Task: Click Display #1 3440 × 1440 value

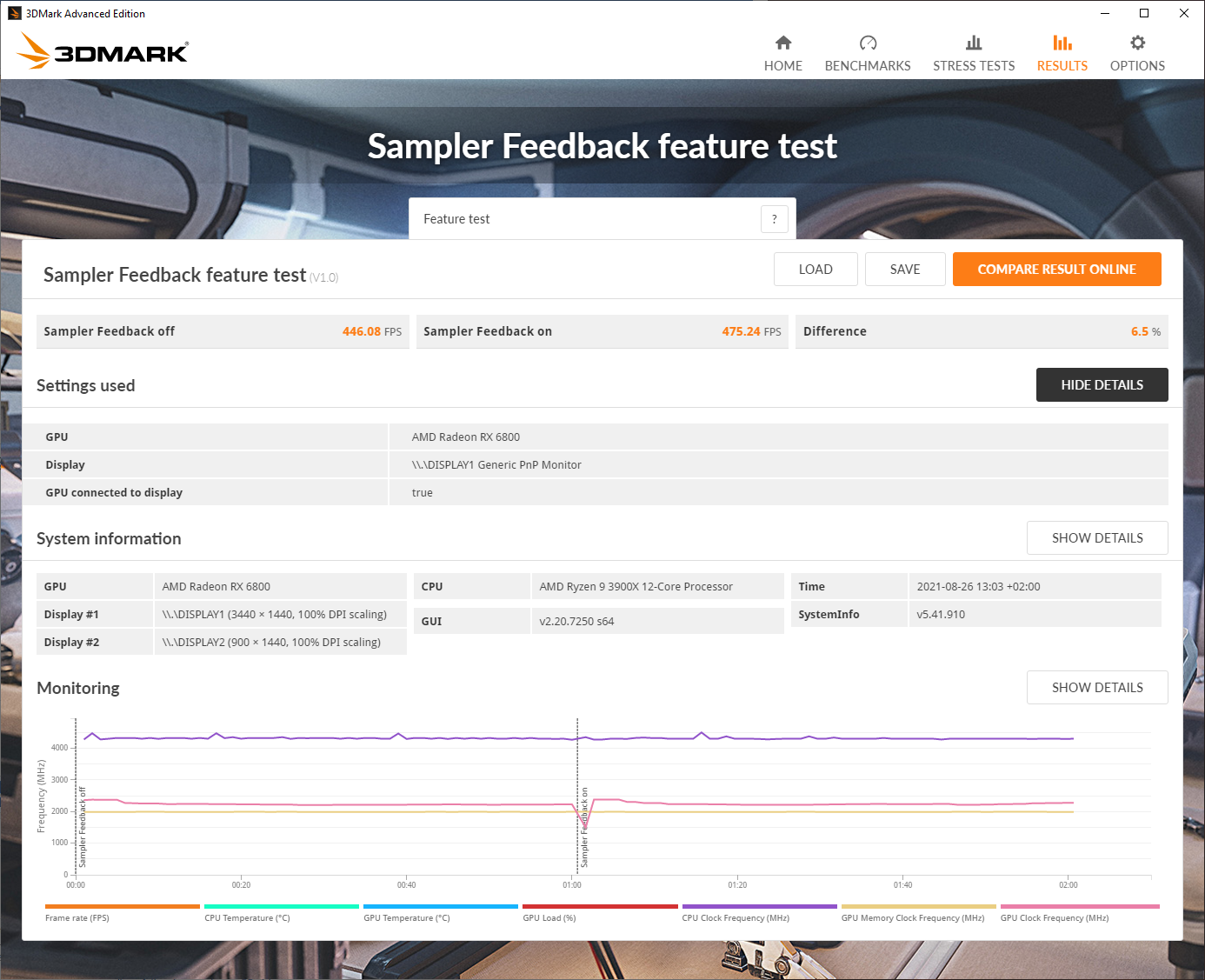Action: pos(275,615)
